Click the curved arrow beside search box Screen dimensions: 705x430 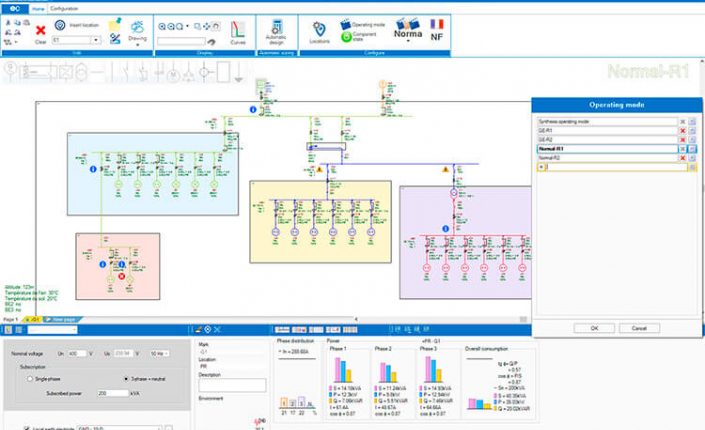[x=211, y=42]
